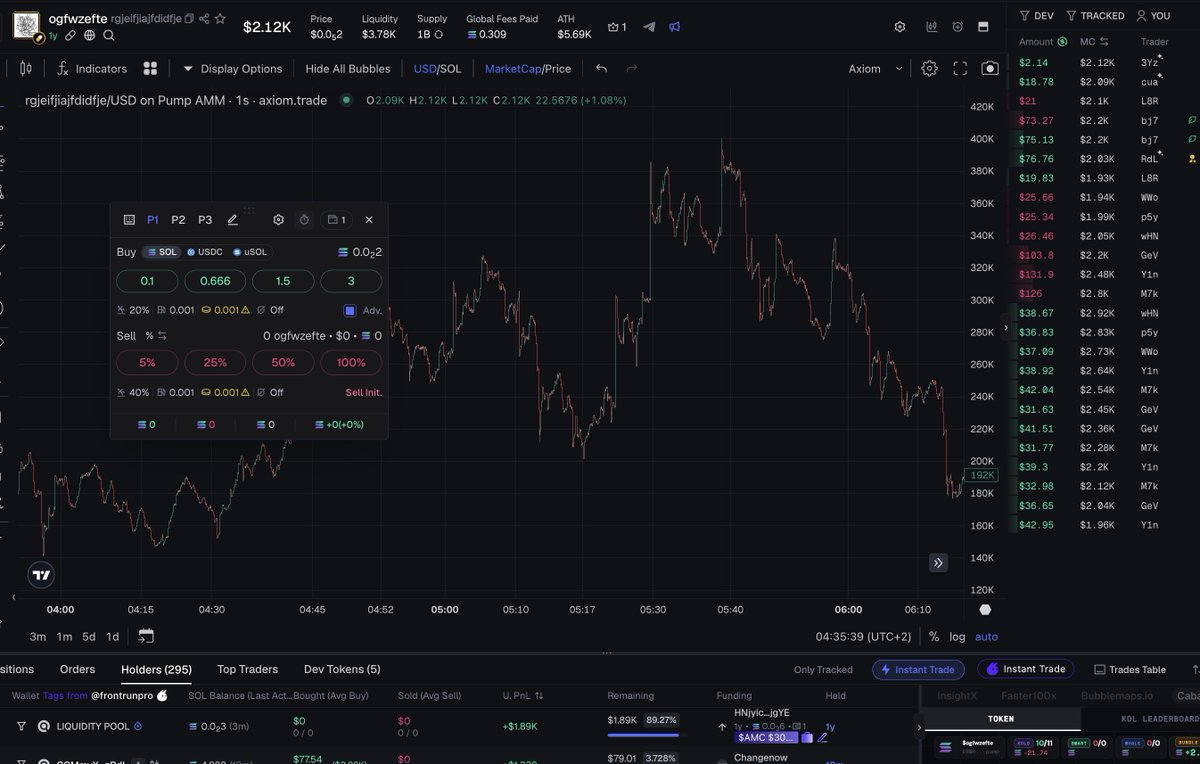Viewport: 1200px width, 764px height.
Task: Take a chart snapshot with the camera
Action: point(990,68)
